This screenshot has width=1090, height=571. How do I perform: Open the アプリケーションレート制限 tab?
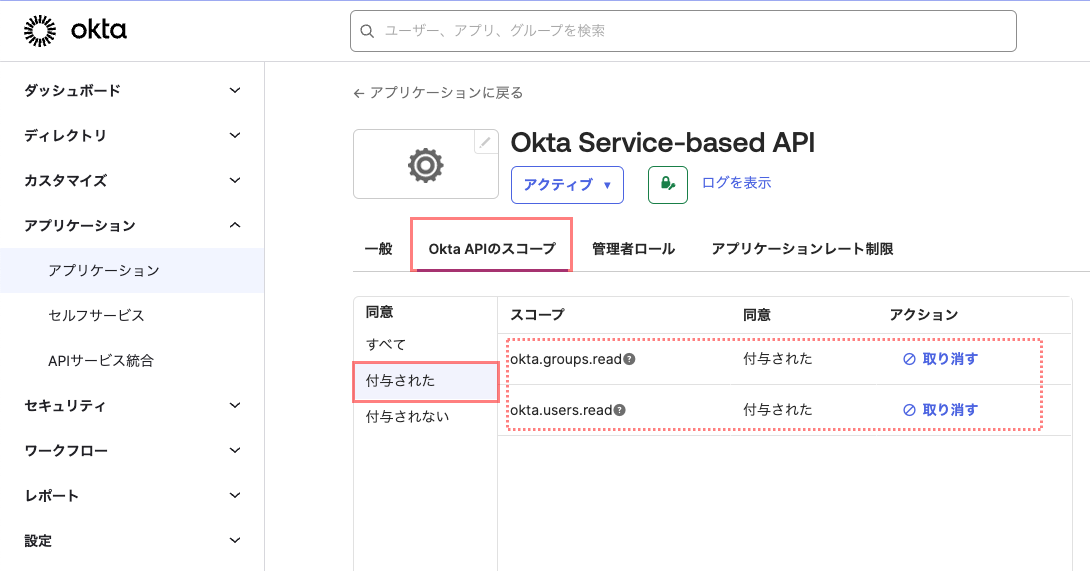tap(802, 249)
